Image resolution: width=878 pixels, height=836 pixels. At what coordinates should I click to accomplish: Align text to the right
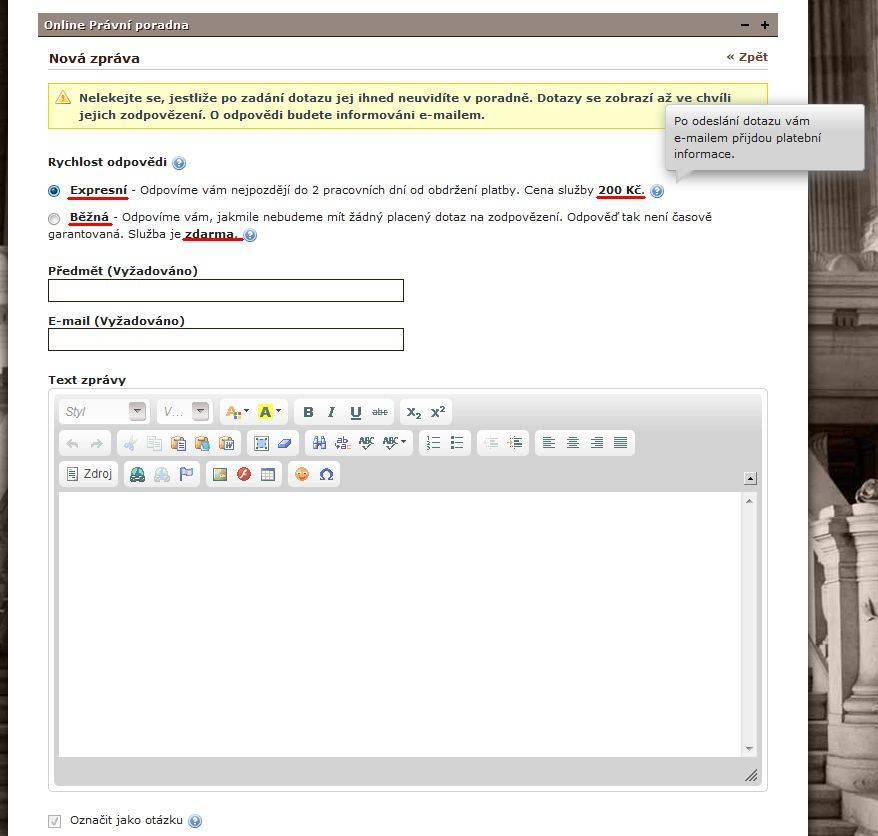597,443
